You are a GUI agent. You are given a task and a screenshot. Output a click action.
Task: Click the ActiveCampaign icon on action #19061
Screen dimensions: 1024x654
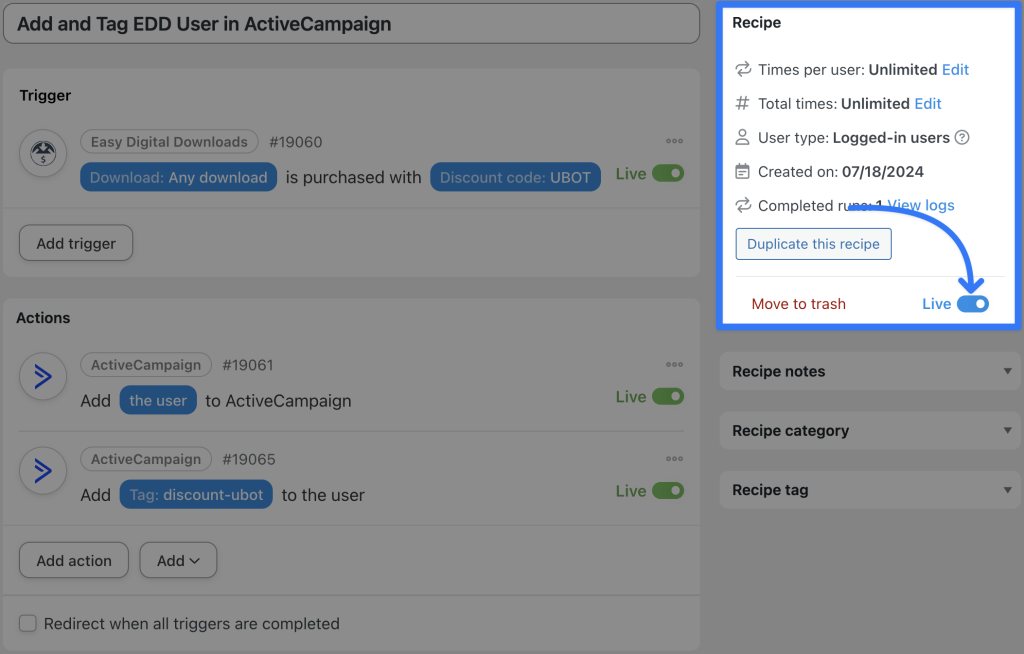[42, 377]
